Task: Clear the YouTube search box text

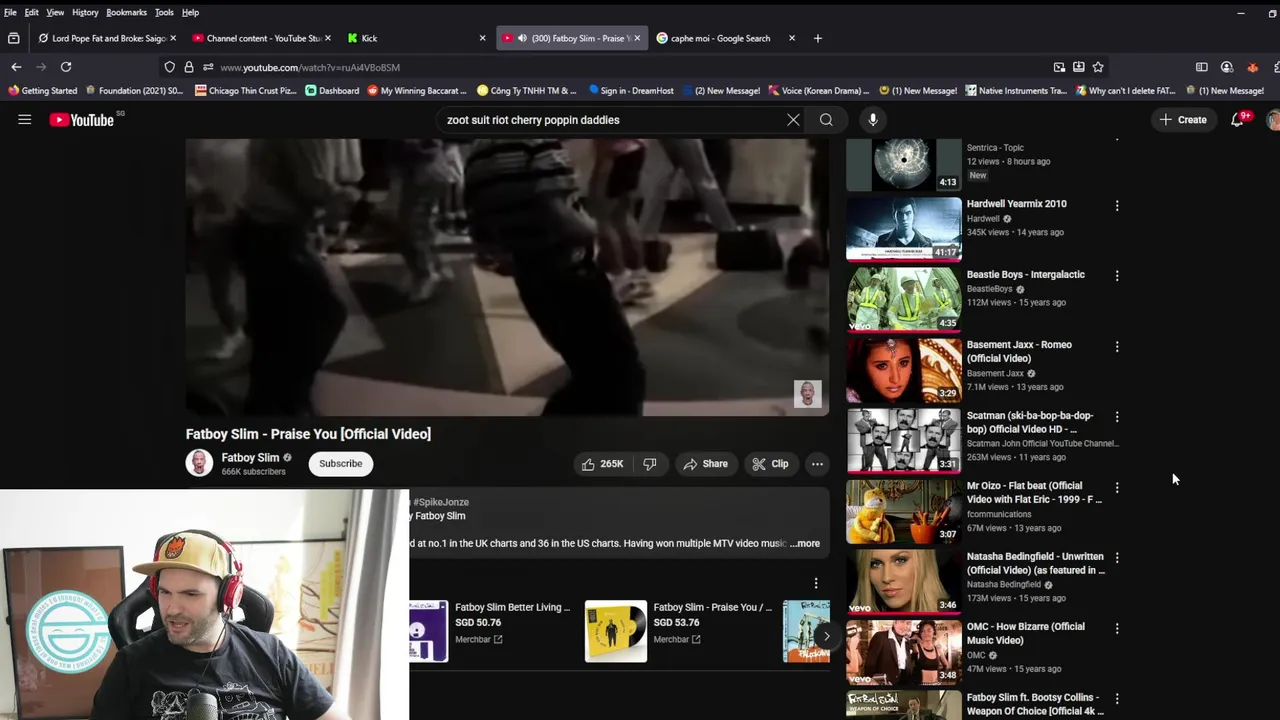Action: (x=793, y=120)
